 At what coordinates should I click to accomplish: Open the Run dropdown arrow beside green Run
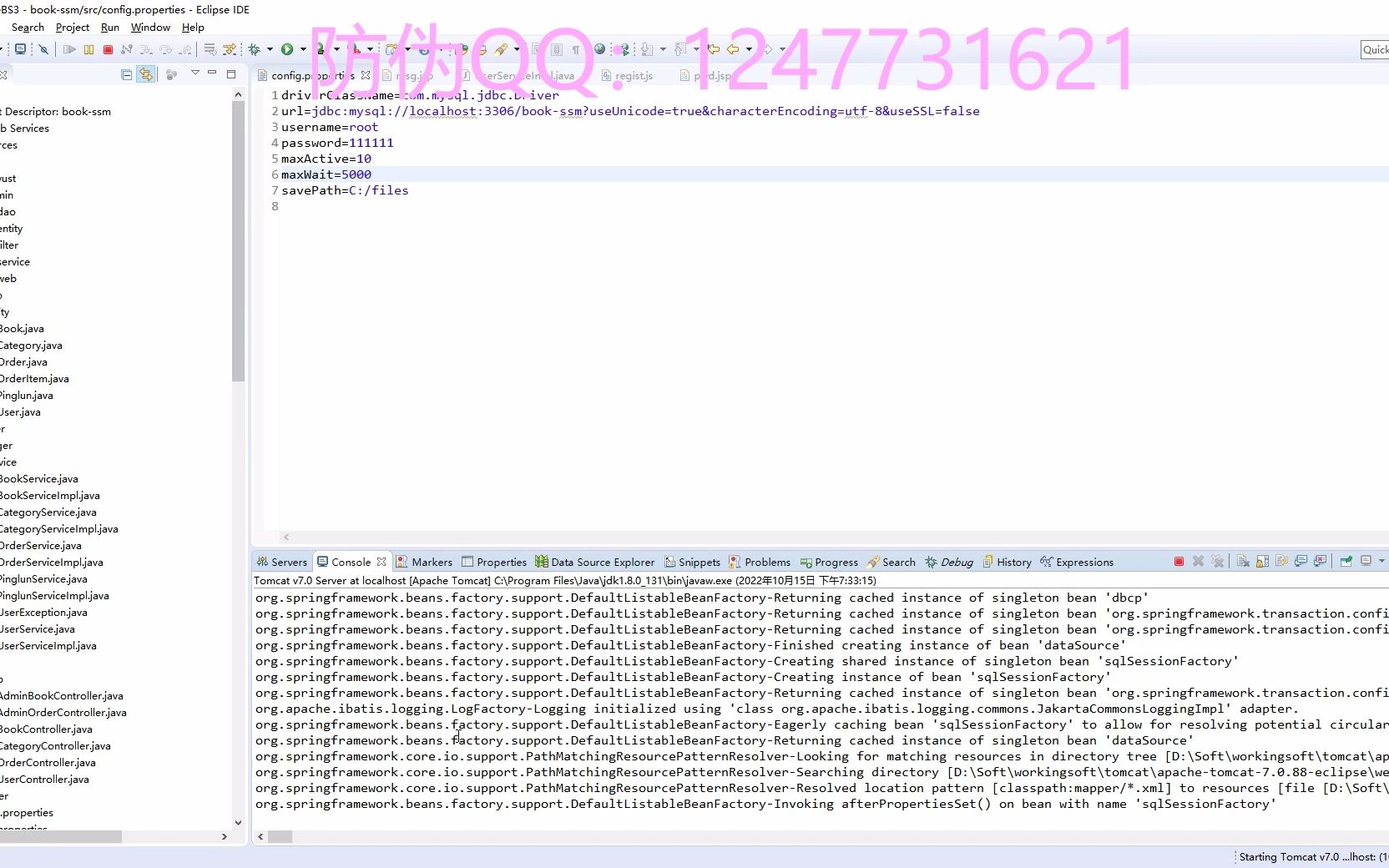point(303,49)
